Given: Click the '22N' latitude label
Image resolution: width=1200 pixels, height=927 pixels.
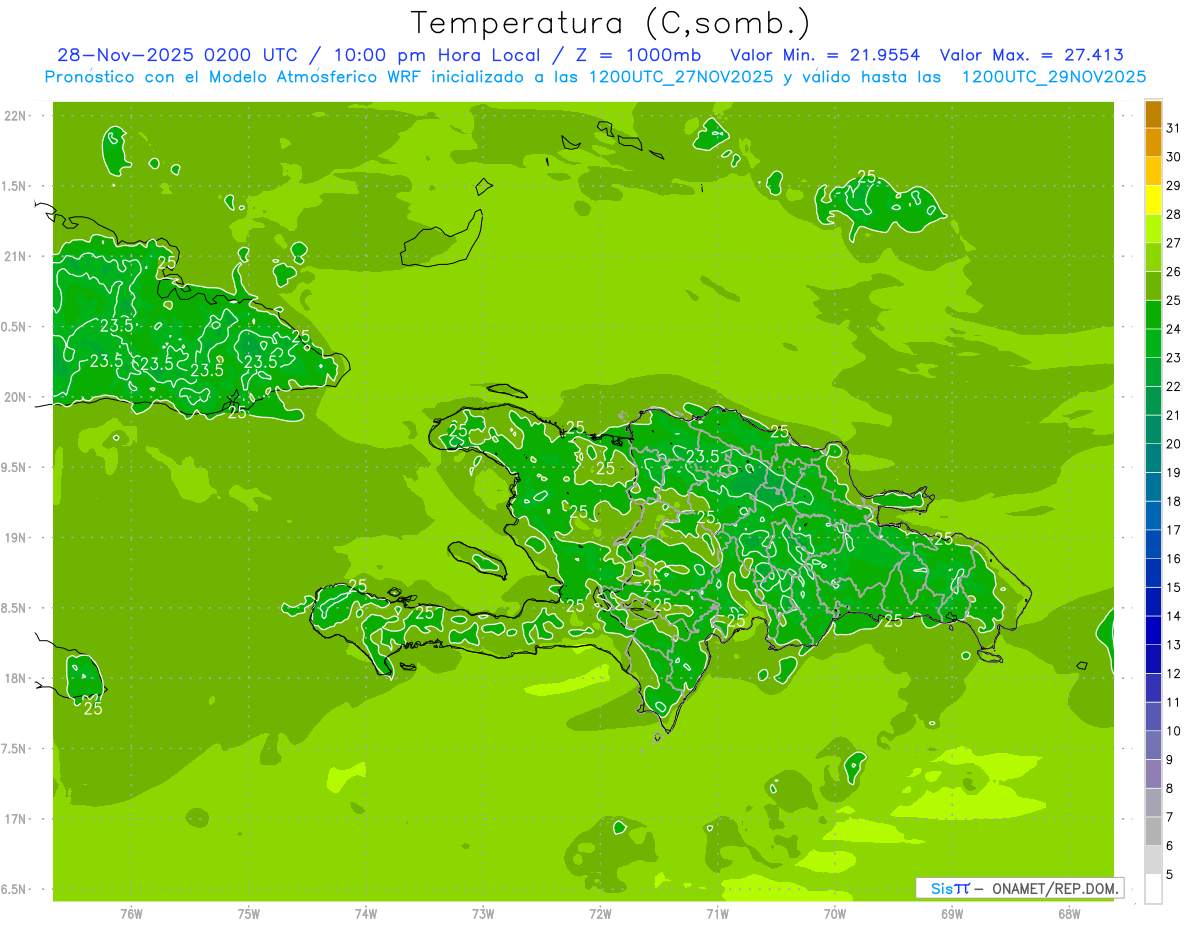Looking at the screenshot, I should pos(17,115).
